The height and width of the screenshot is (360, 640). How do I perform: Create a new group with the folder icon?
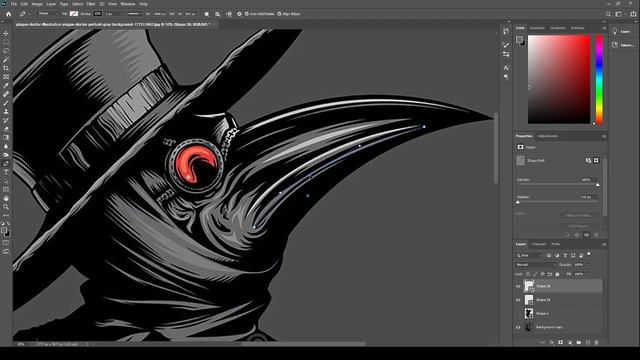(579, 342)
